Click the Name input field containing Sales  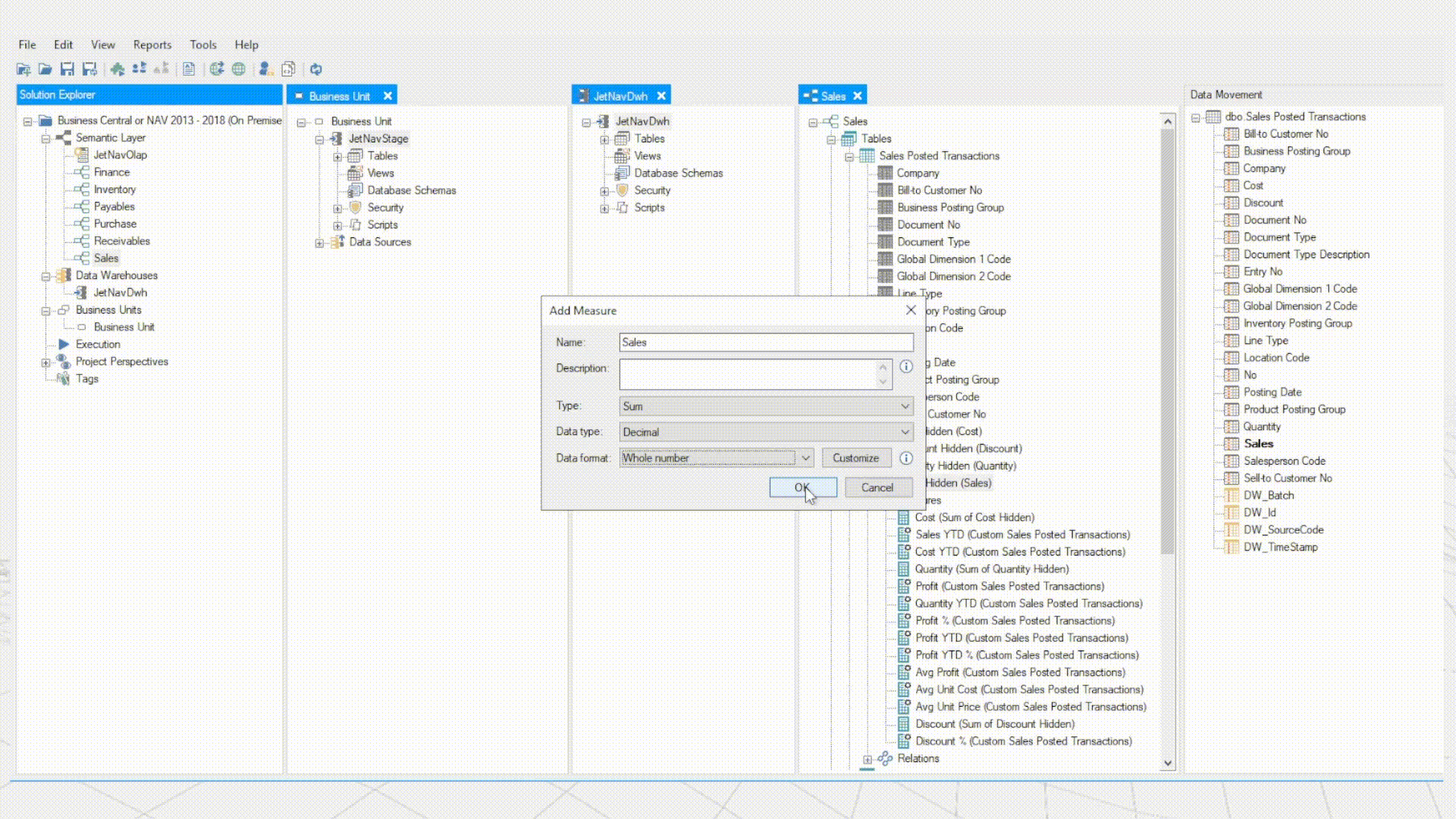pyautogui.click(x=766, y=343)
